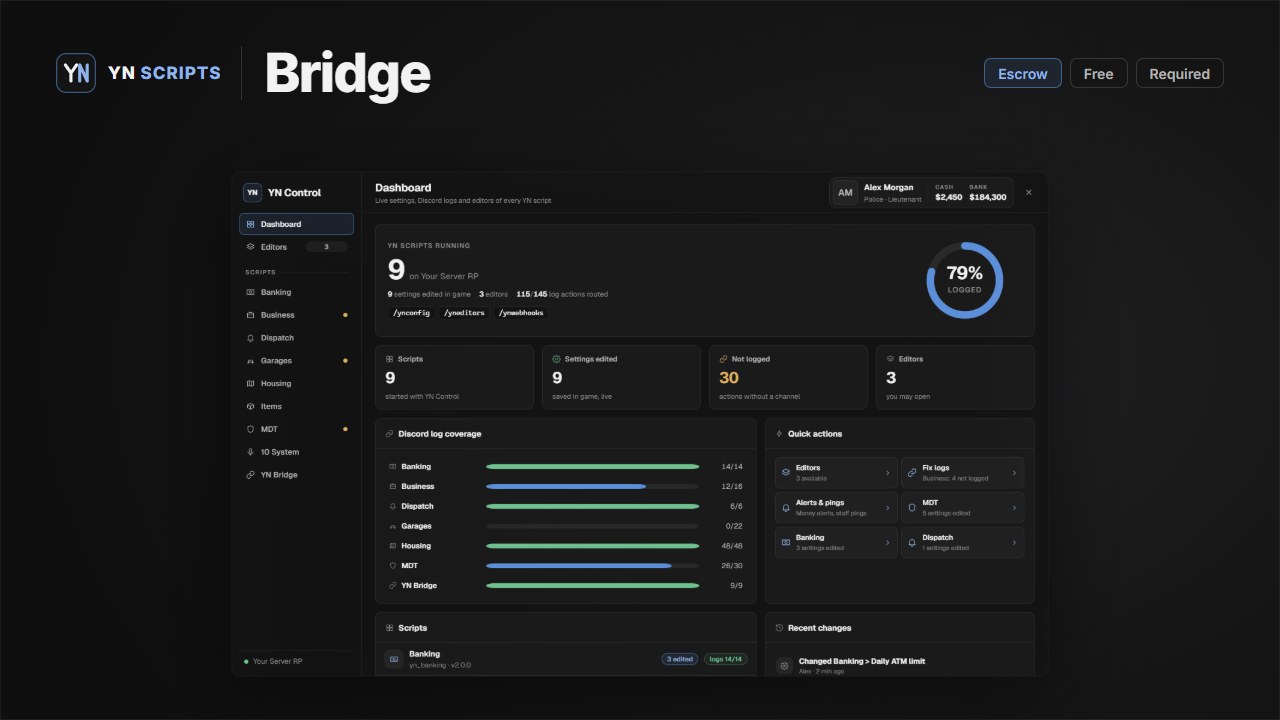Click the Editors layers icon in sidebar
The image size is (1280, 720).
coord(250,247)
